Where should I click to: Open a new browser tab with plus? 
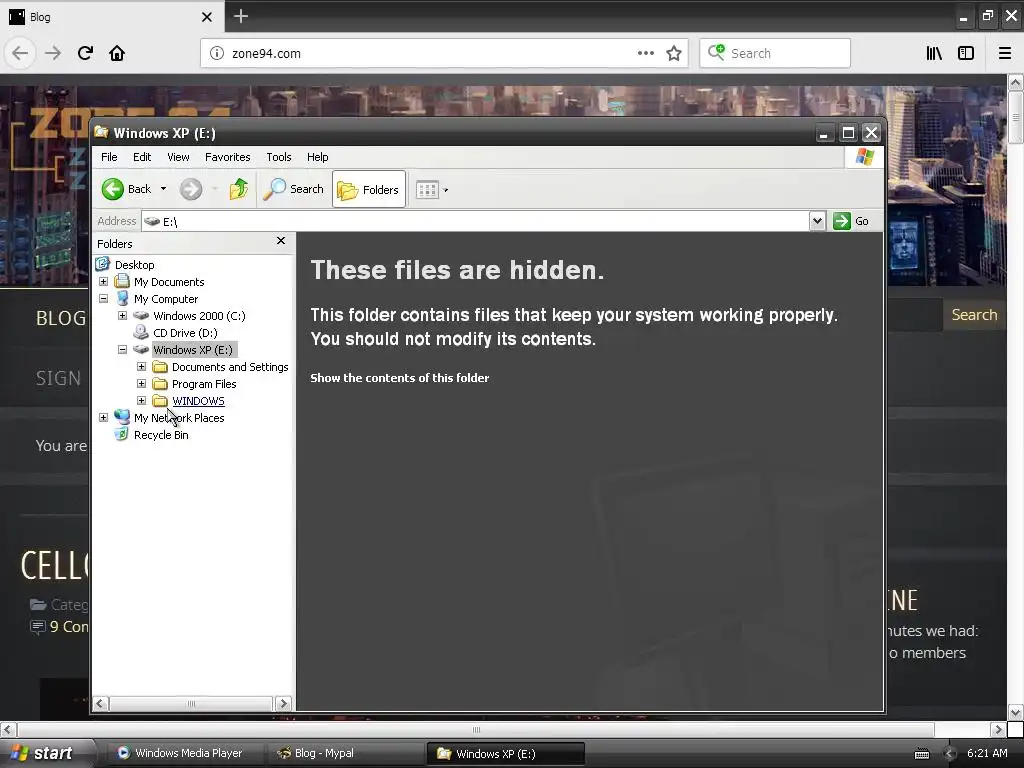[240, 16]
